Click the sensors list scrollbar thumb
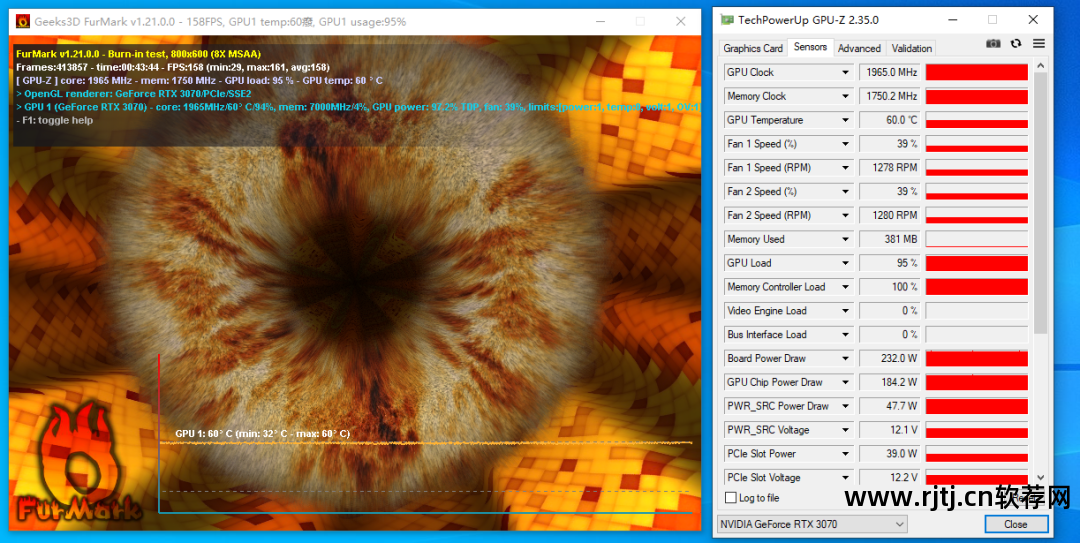Screen dimensions: 1080x543 tap(1040, 203)
